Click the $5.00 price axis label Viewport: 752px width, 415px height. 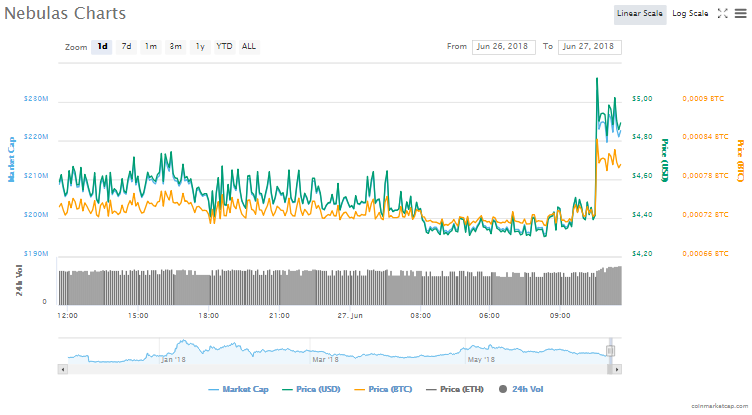coord(642,98)
